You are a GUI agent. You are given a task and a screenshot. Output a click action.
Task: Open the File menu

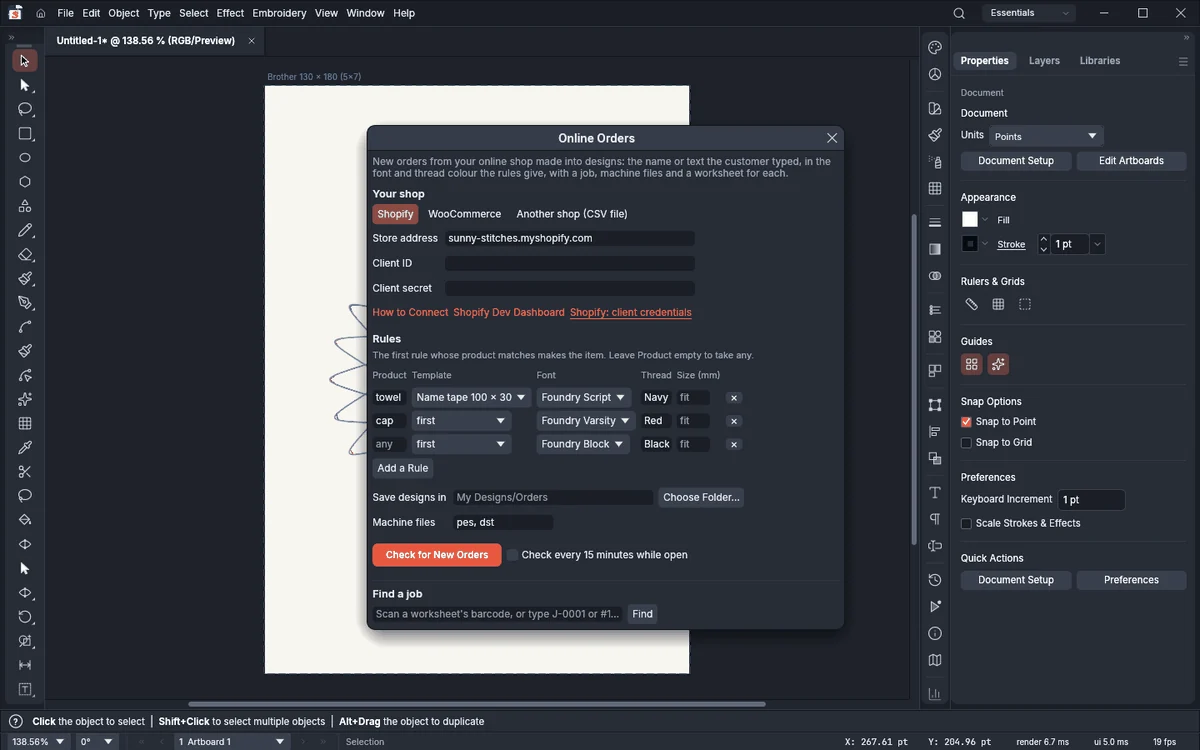pos(66,13)
